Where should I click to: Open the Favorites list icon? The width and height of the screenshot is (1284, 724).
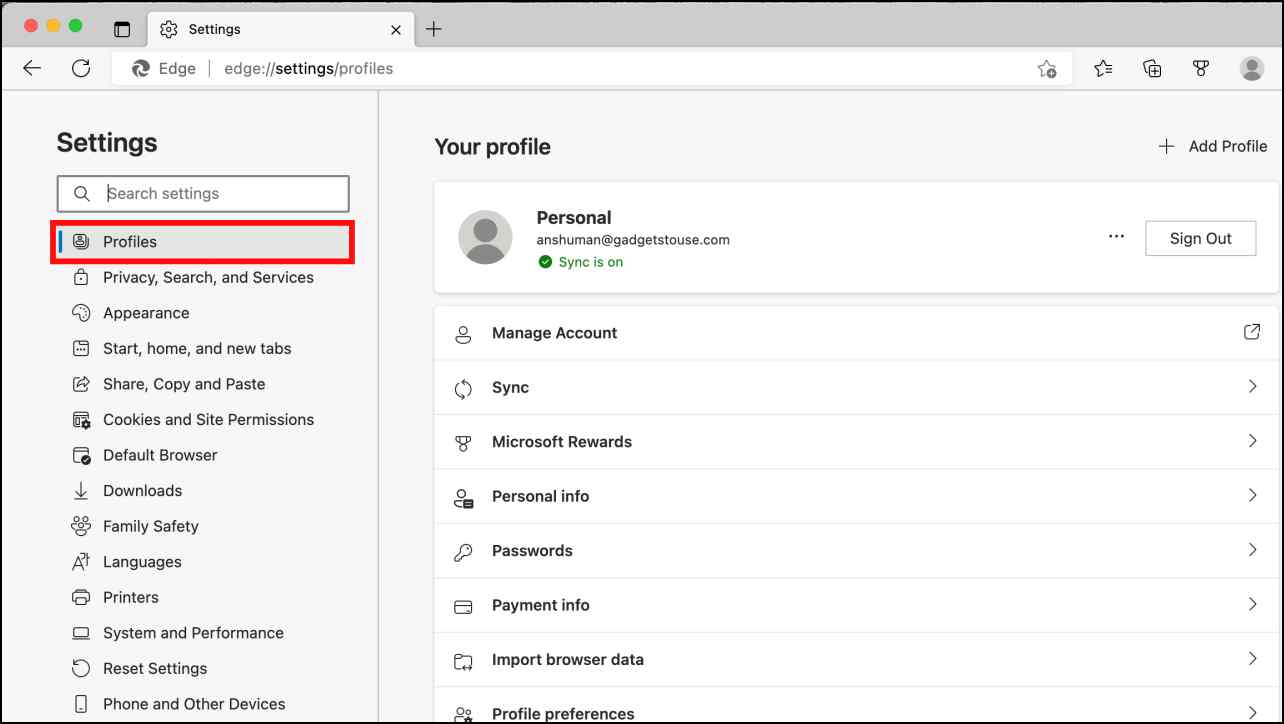pos(1103,68)
